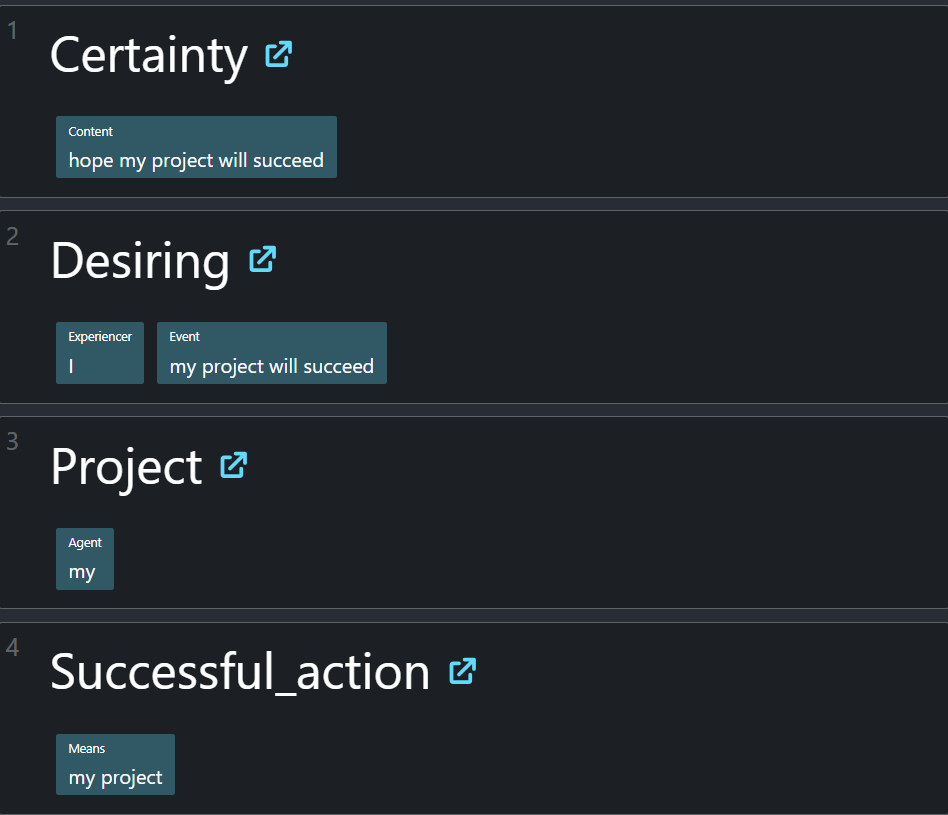Click row number 1 of Certainty
The image size is (948, 815).
(13, 31)
